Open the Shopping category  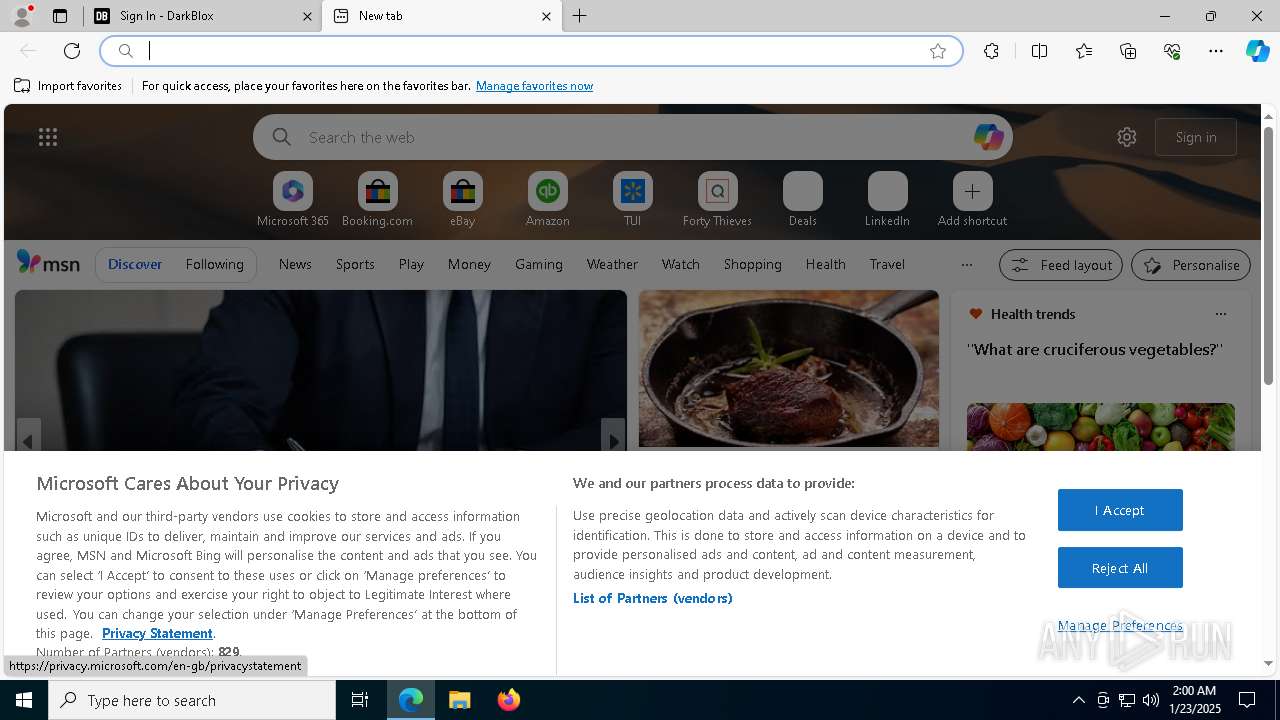tap(753, 264)
